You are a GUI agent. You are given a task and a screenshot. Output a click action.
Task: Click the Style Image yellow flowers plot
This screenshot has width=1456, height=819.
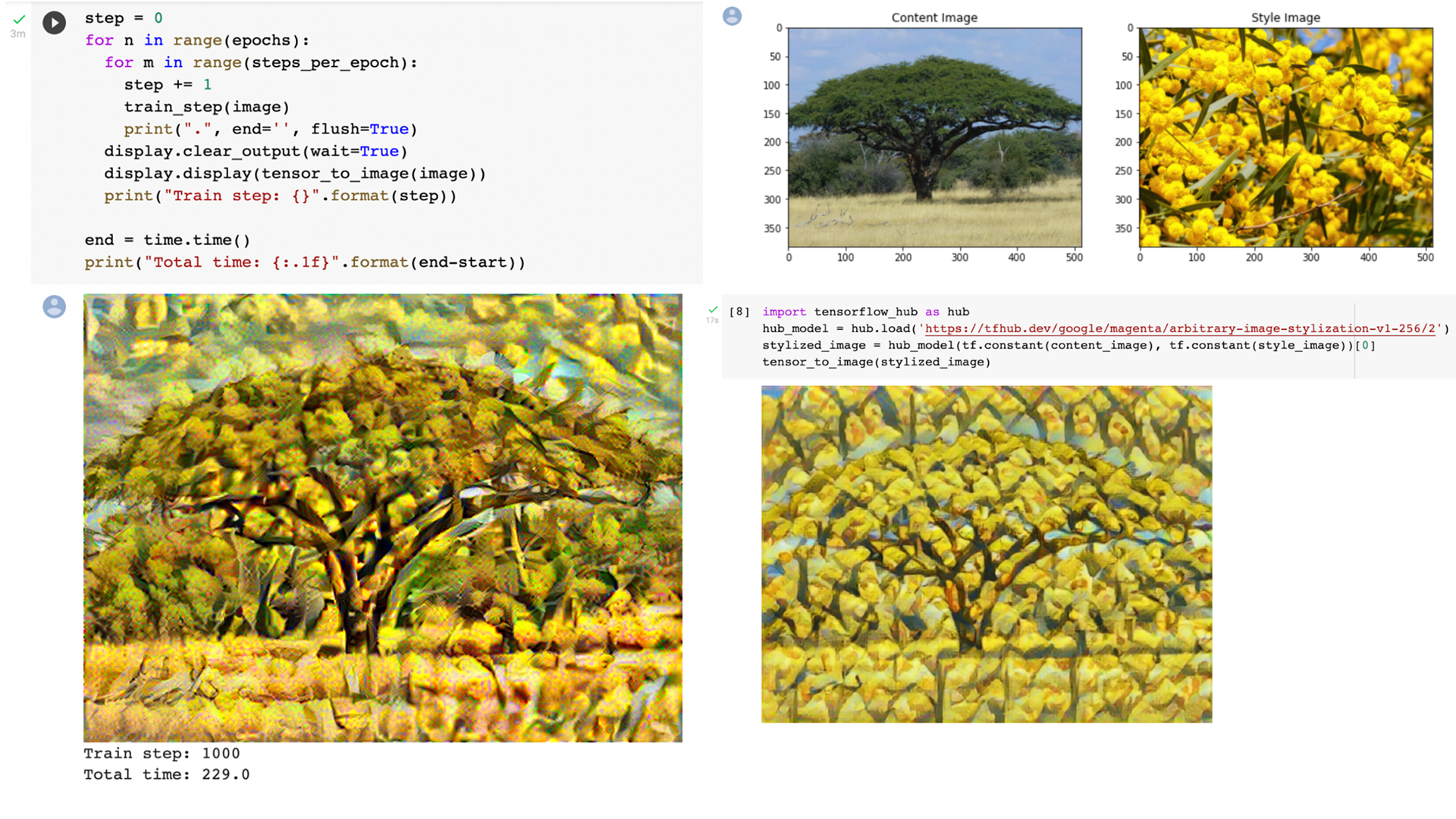coord(1286,137)
